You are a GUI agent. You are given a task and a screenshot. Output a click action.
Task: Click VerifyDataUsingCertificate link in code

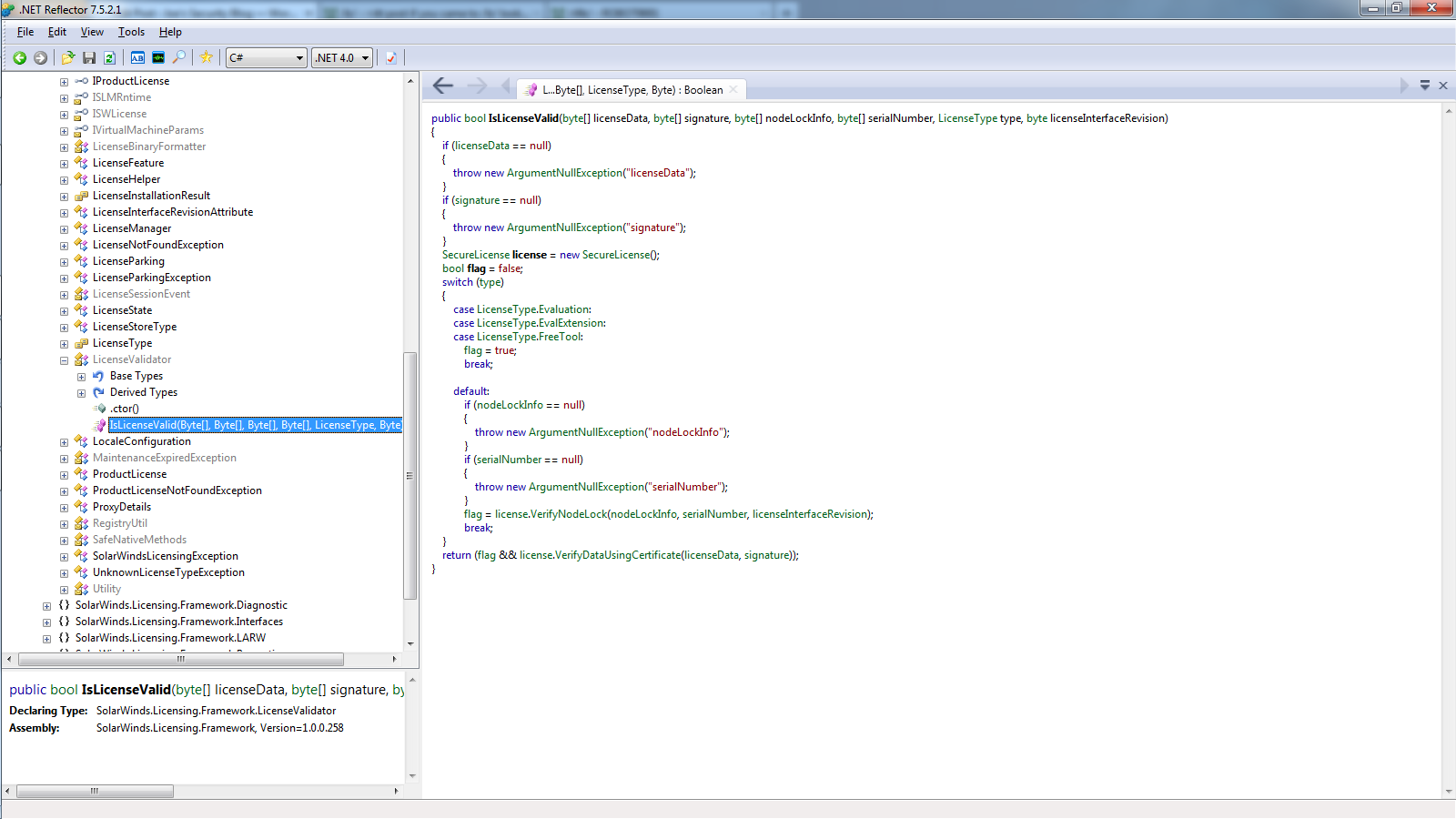coord(617,555)
